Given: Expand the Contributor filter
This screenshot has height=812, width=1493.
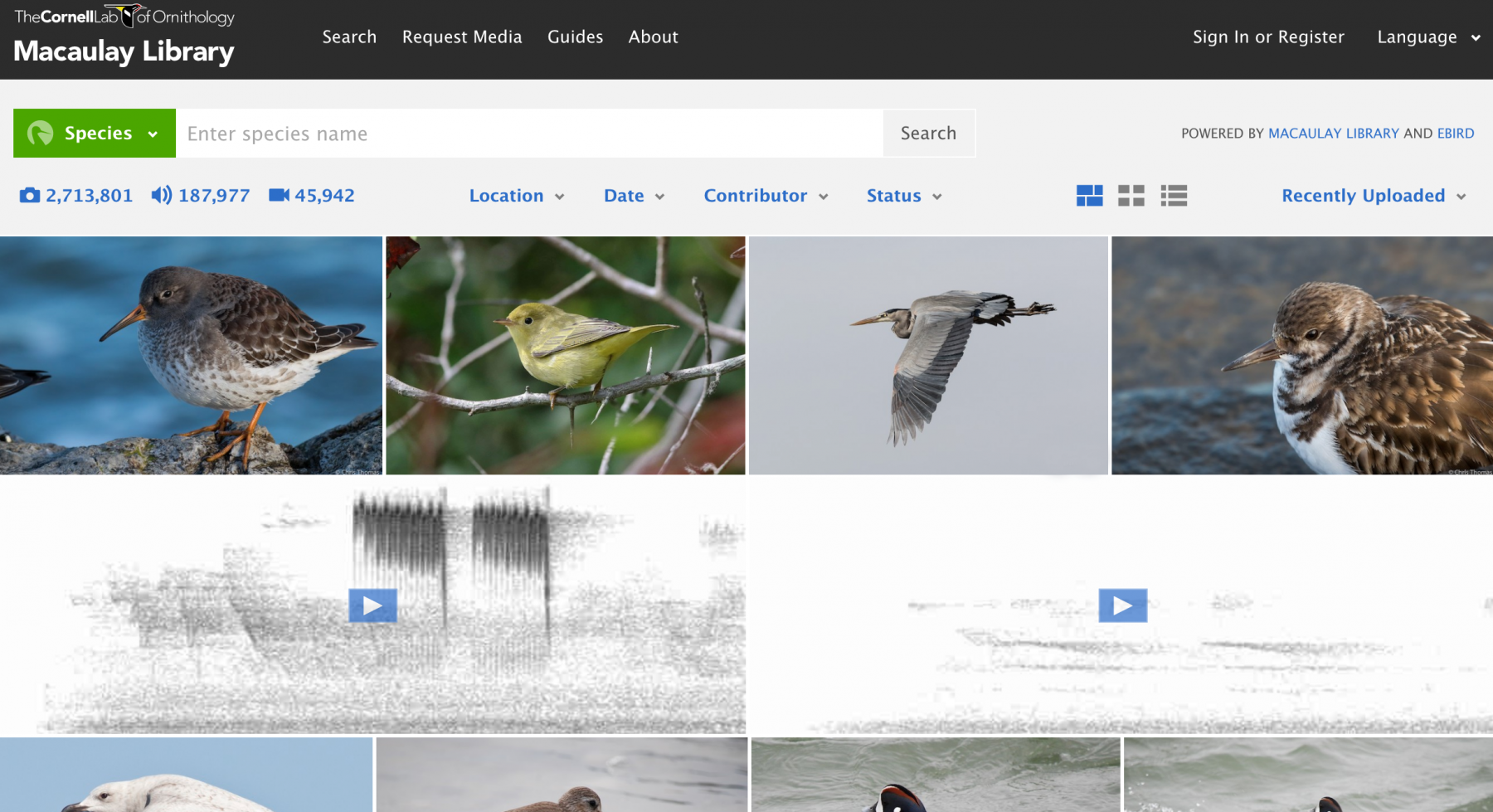Looking at the screenshot, I should pyautogui.click(x=766, y=196).
